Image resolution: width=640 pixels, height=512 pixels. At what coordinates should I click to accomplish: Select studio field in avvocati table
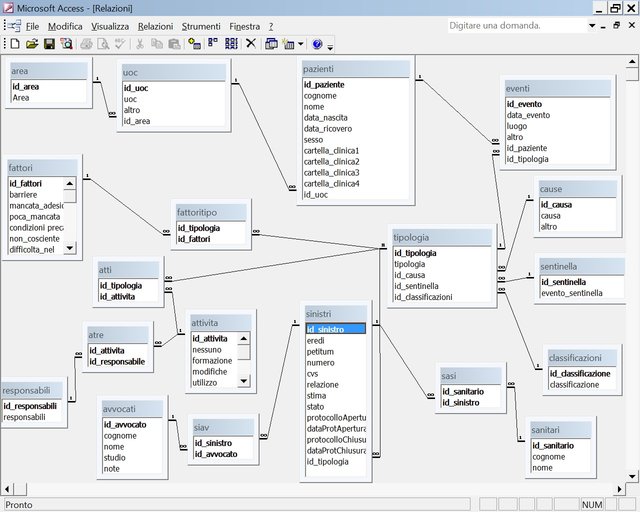(114, 457)
